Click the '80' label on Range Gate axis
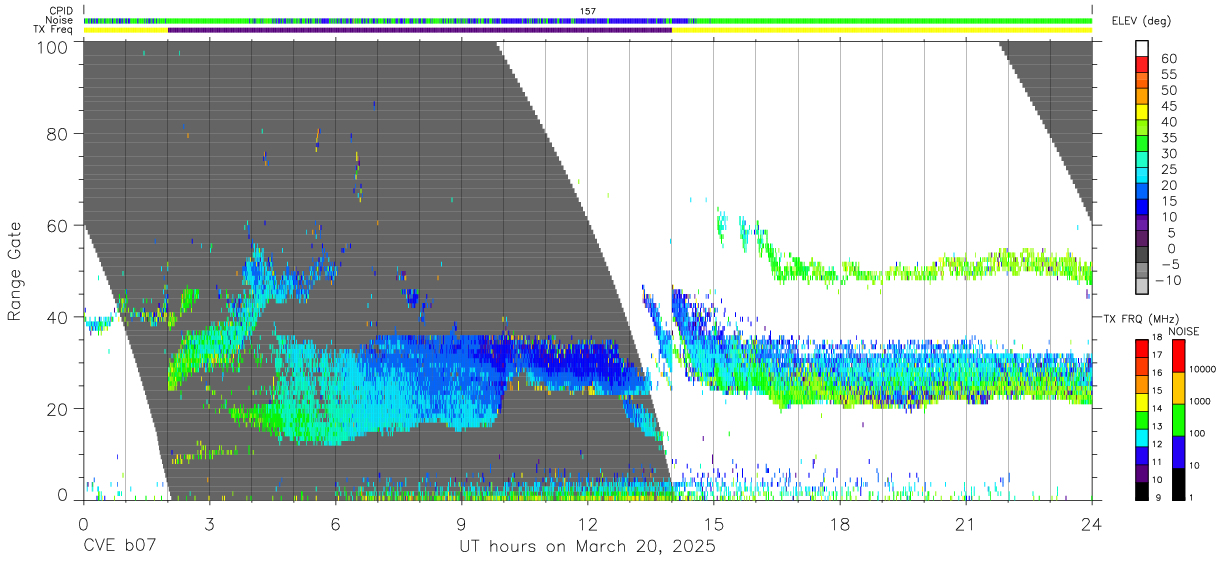The height and width of the screenshot is (567, 1228). [57, 133]
